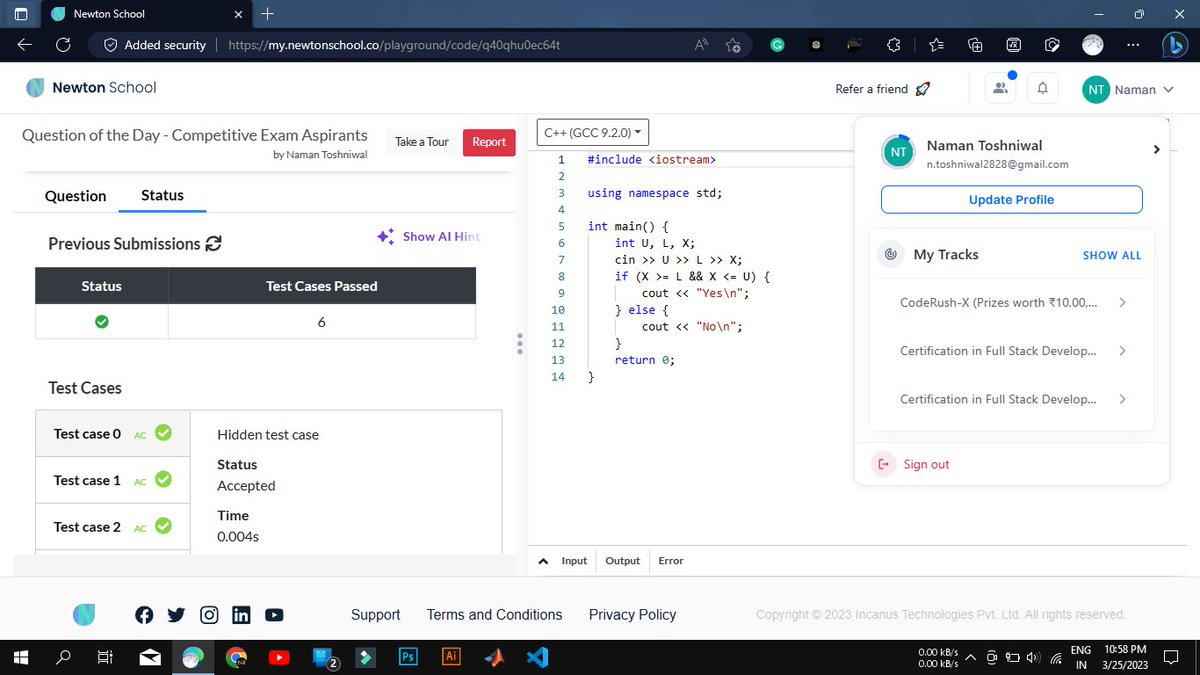The image size is (1200, 675).
Task: Click the Newton School footer logo
Action: tap(85, 615)
